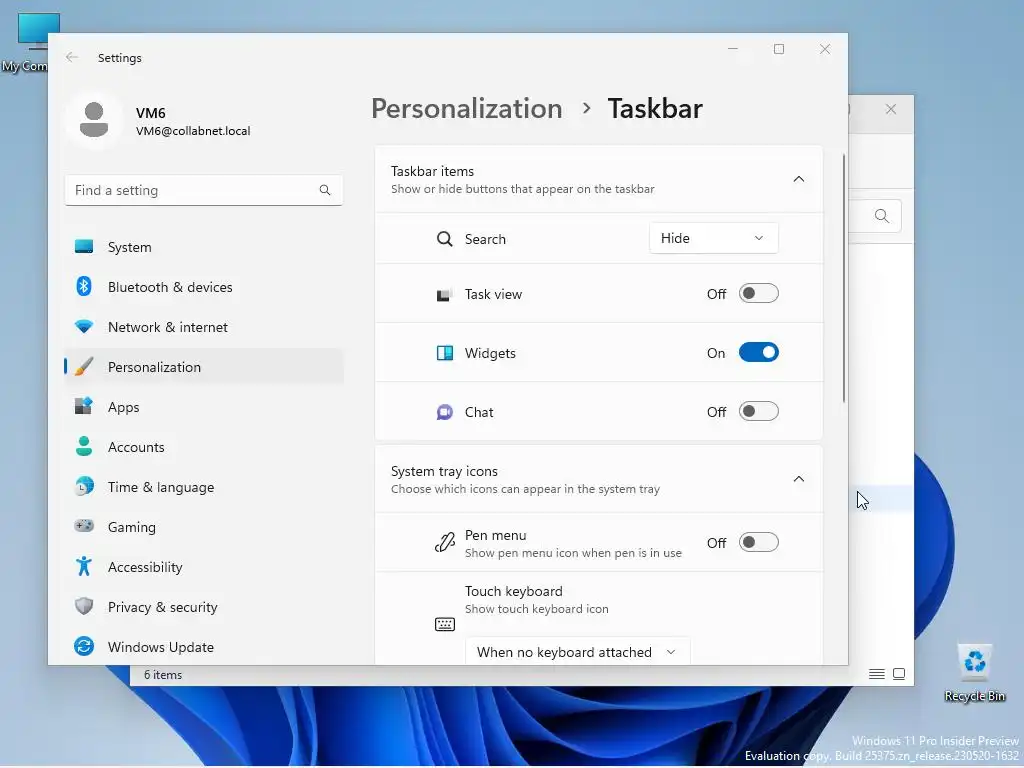Turn off the Widgets toggle

pyautogui.click(x=758, y=353)
